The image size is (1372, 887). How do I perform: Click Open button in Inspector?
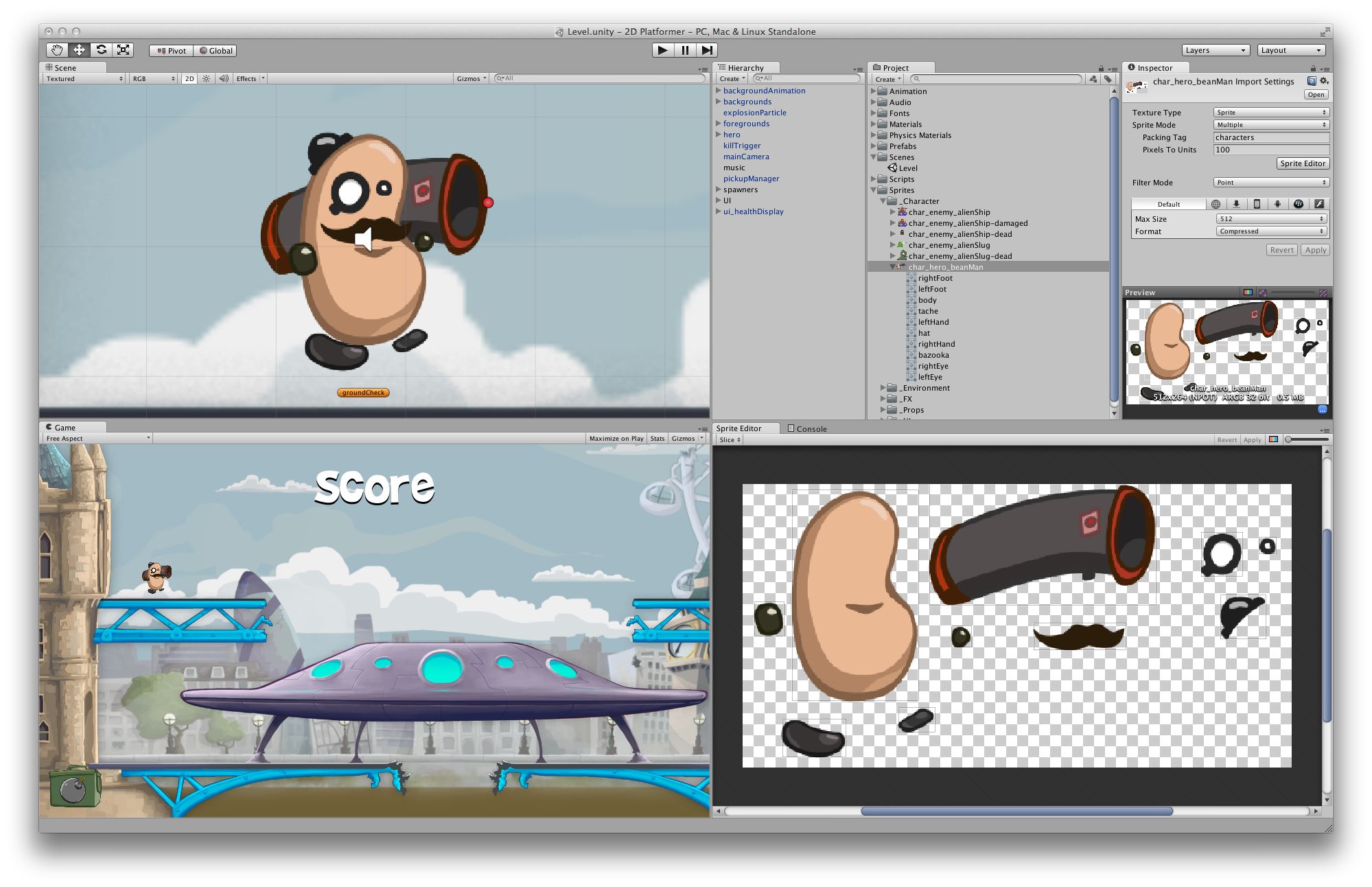click(x=1315, y=95)
